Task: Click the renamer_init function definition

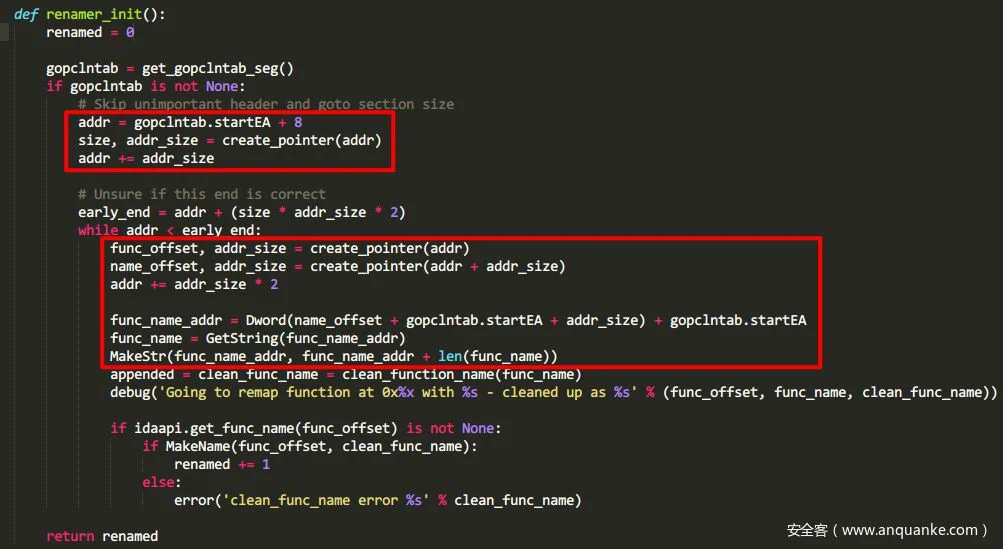Action: (90, 14)
